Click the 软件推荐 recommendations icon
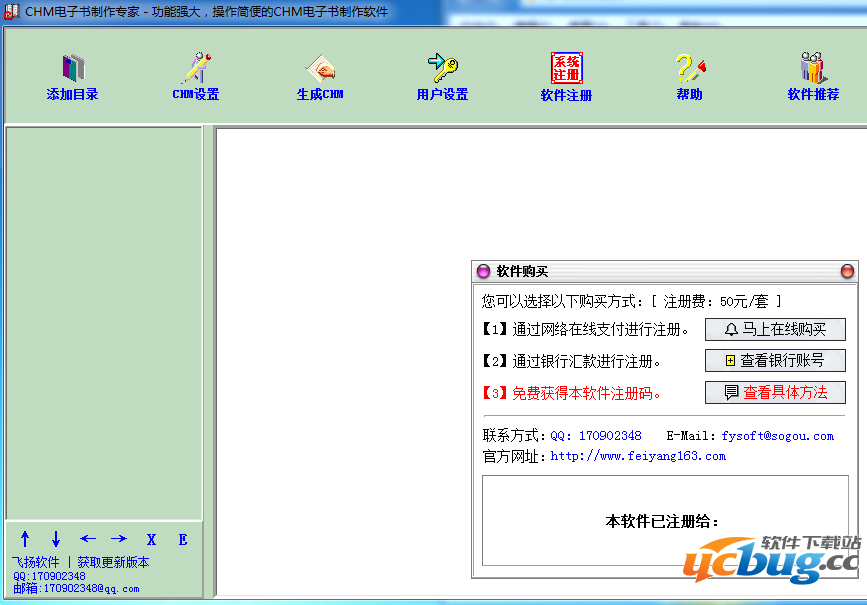867x605 pixels. click(x=812, y=69)
